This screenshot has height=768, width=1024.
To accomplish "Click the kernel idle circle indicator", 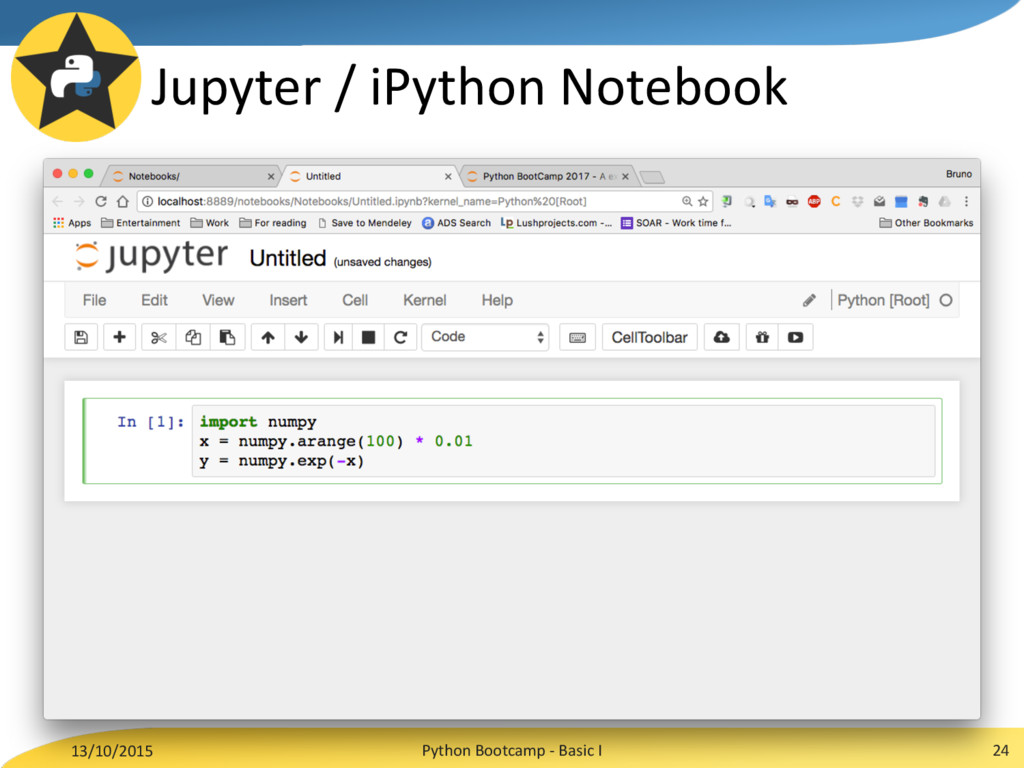I will (x=946, y=300).
